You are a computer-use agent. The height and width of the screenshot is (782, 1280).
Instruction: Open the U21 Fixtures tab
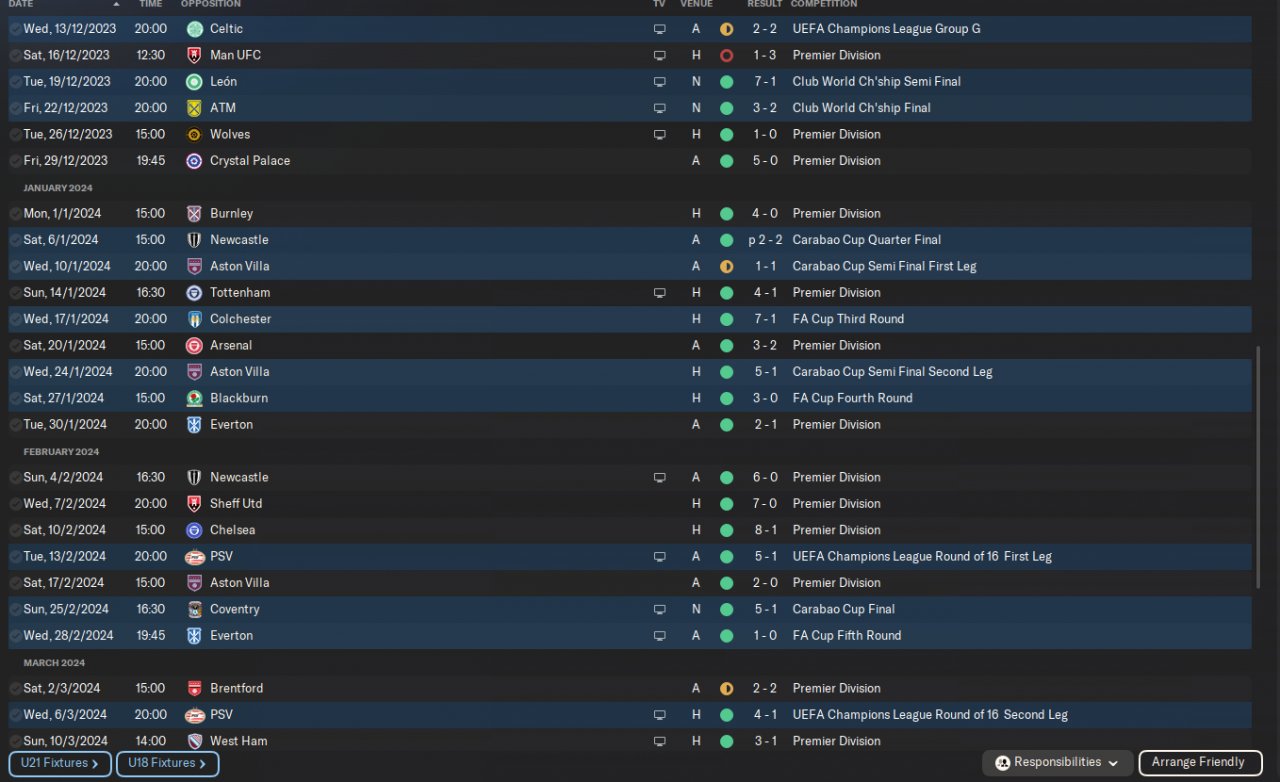click(x=59, y=764)
